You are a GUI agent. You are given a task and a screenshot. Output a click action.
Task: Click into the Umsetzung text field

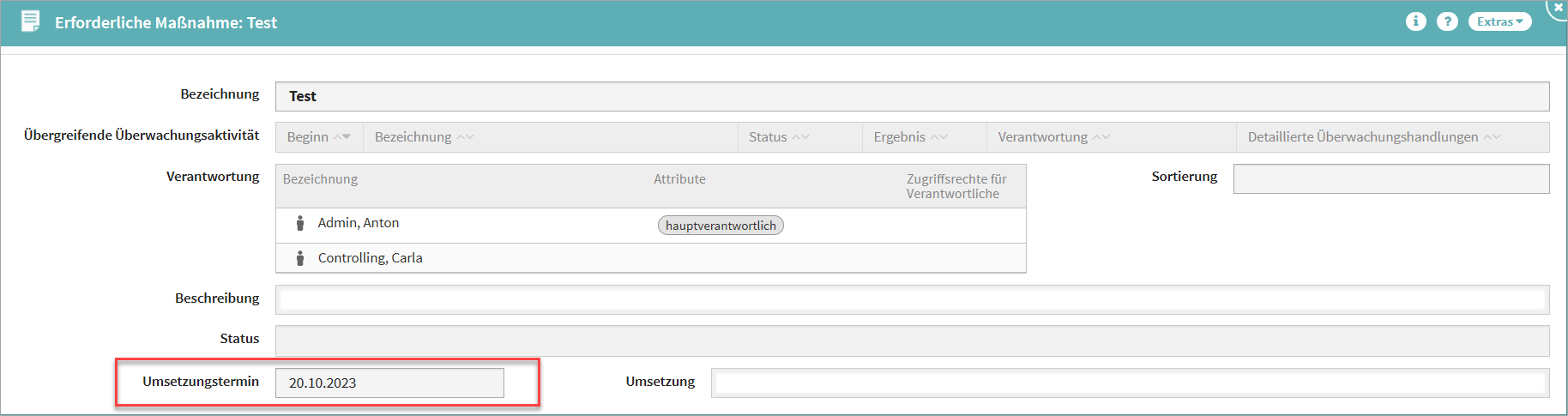(x=1130, y=383)
